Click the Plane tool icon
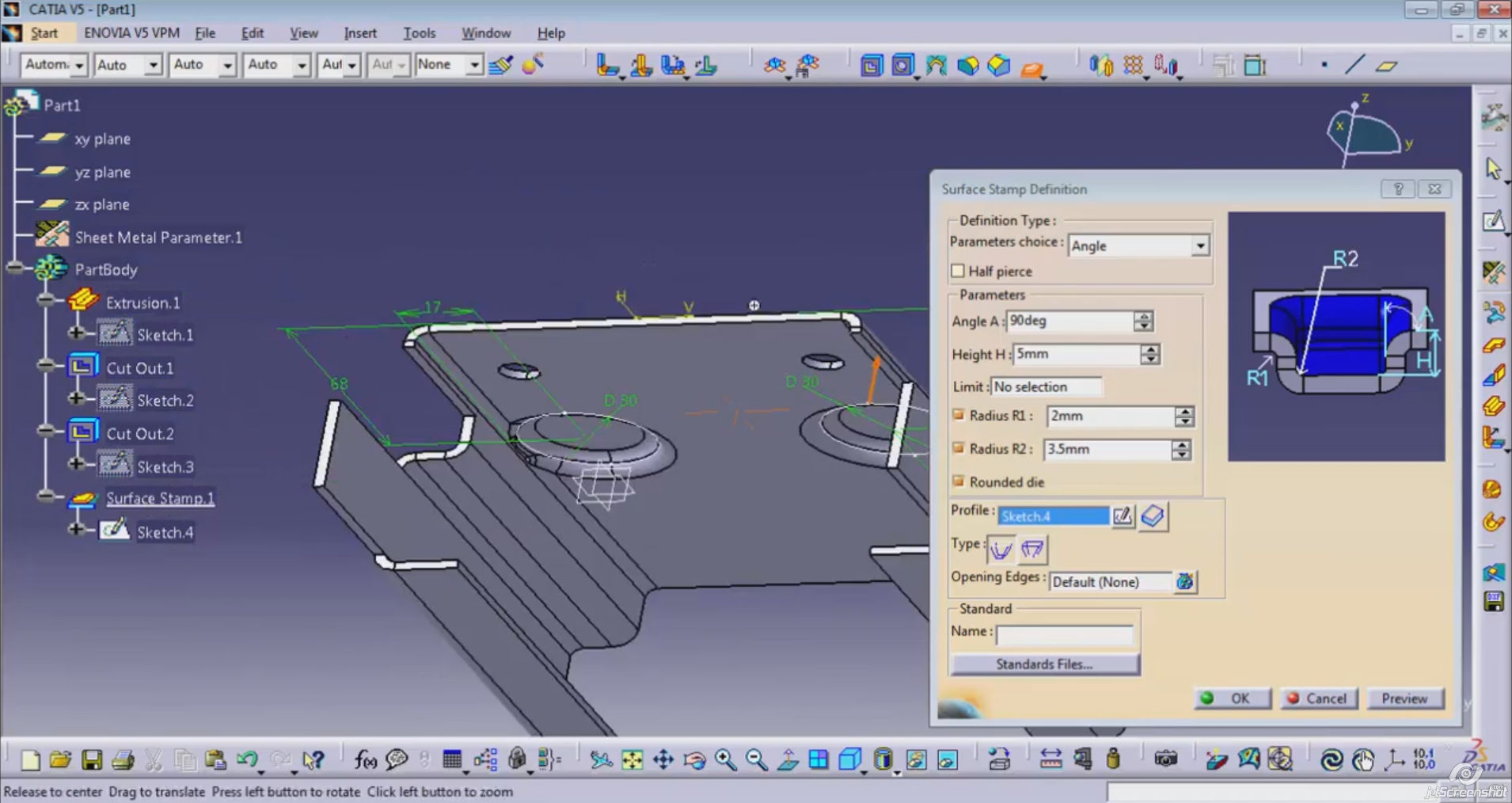 pos(1386,66)
